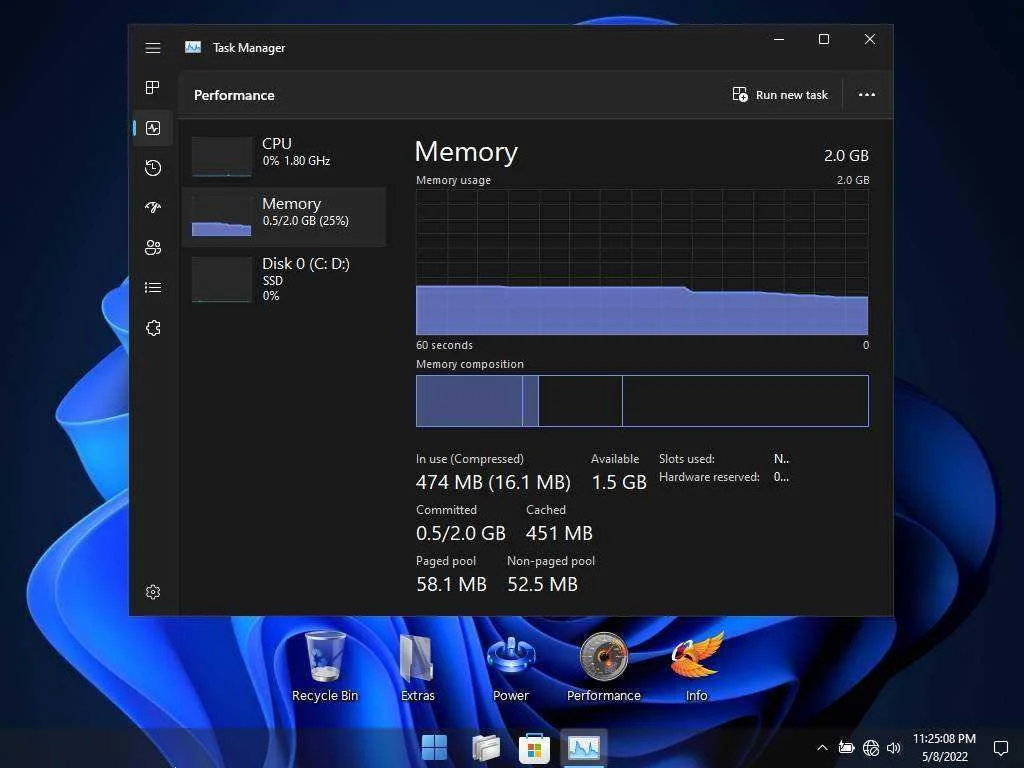The image size is (1024, 768).
Task: Close the Task Manager window
Action: click(x=869, y=40)
